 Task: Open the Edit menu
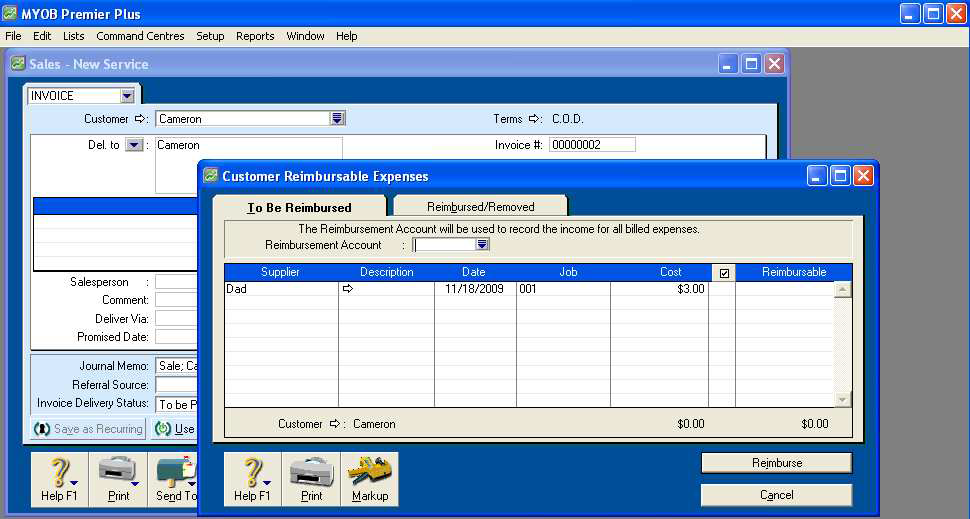[x=42, y=36]
